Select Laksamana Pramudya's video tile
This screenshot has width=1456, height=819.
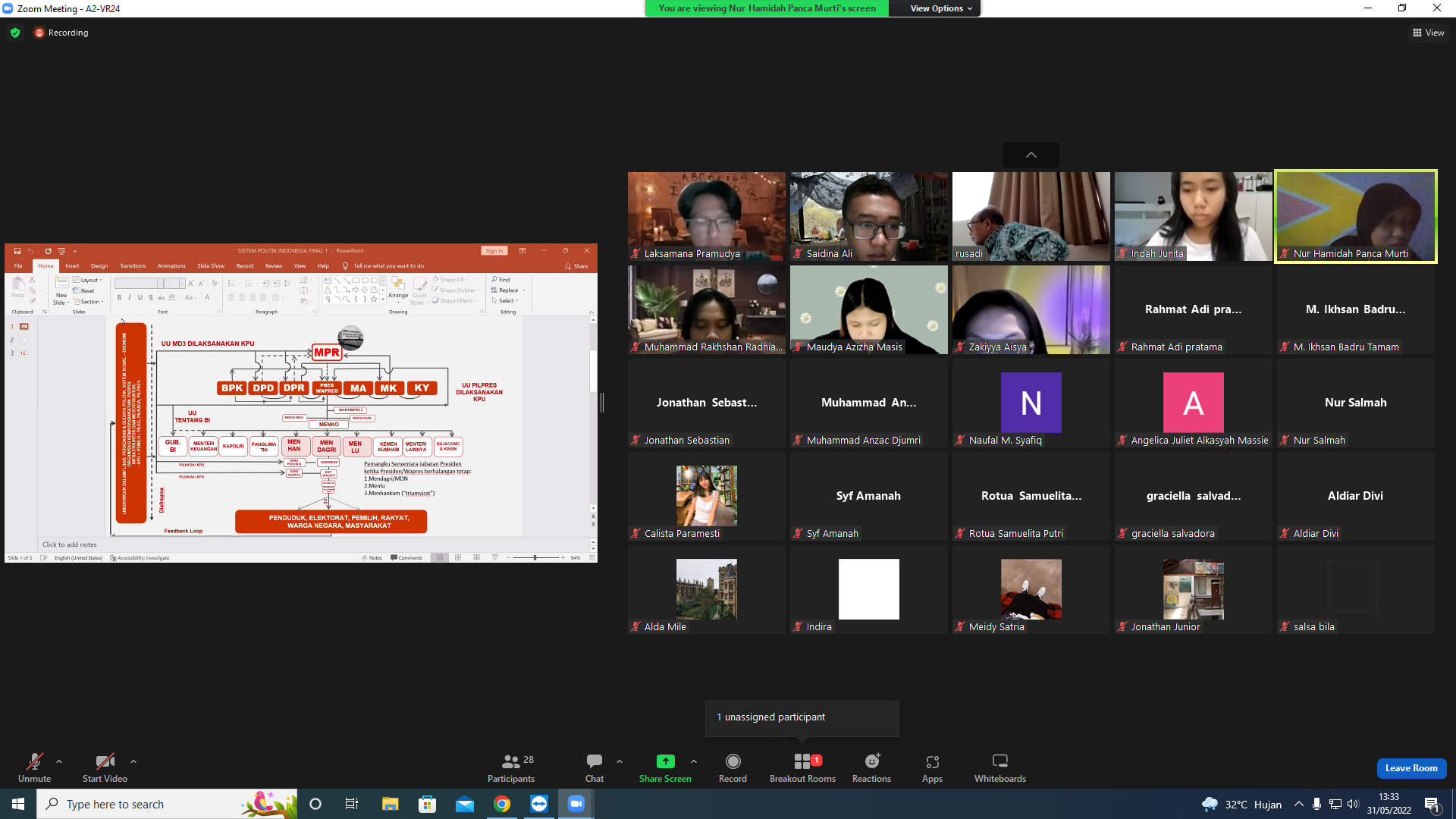point(707,217)
